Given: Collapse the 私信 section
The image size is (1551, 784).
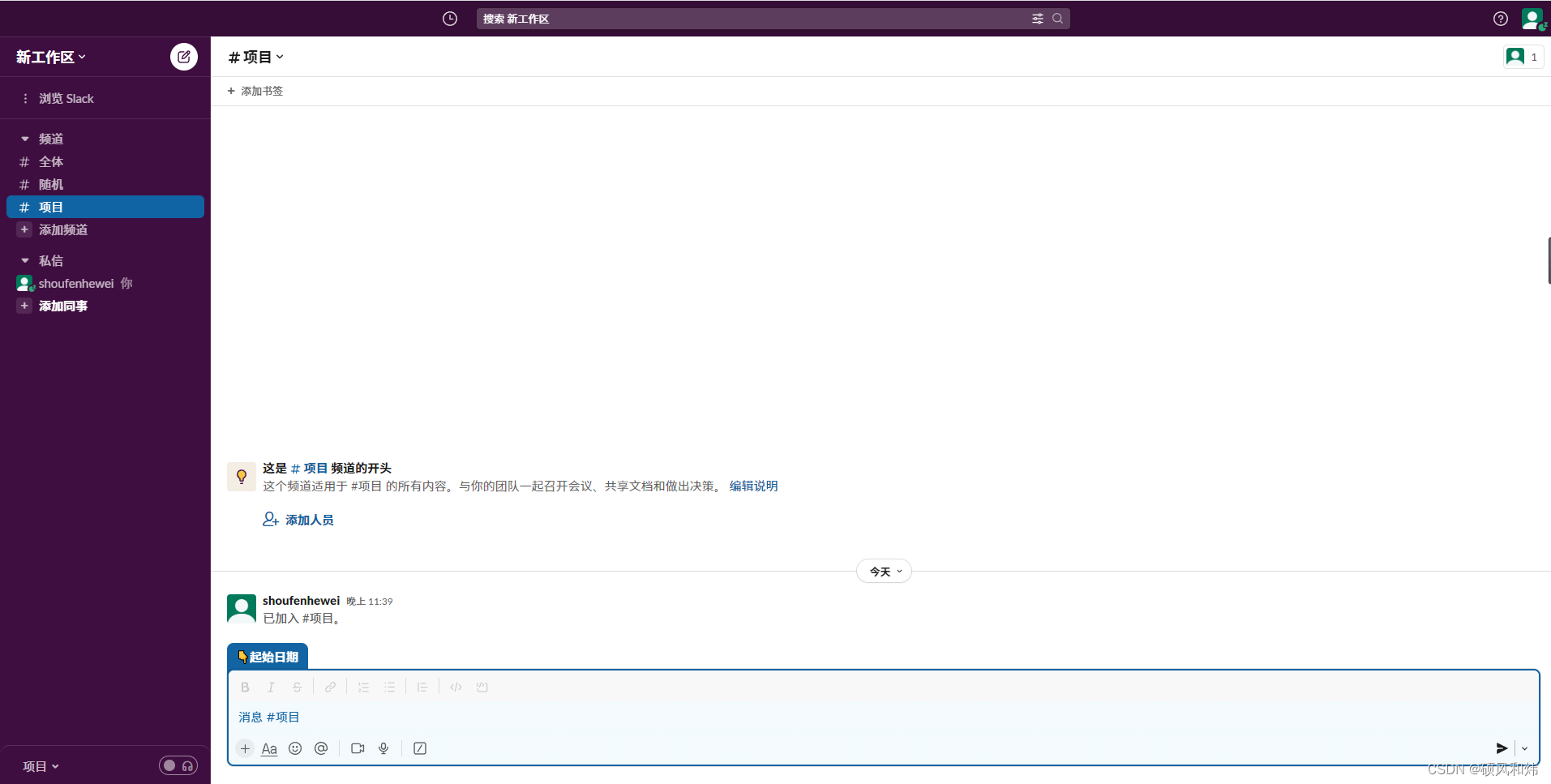Looking at the screenshot, I should click(25, 260).
